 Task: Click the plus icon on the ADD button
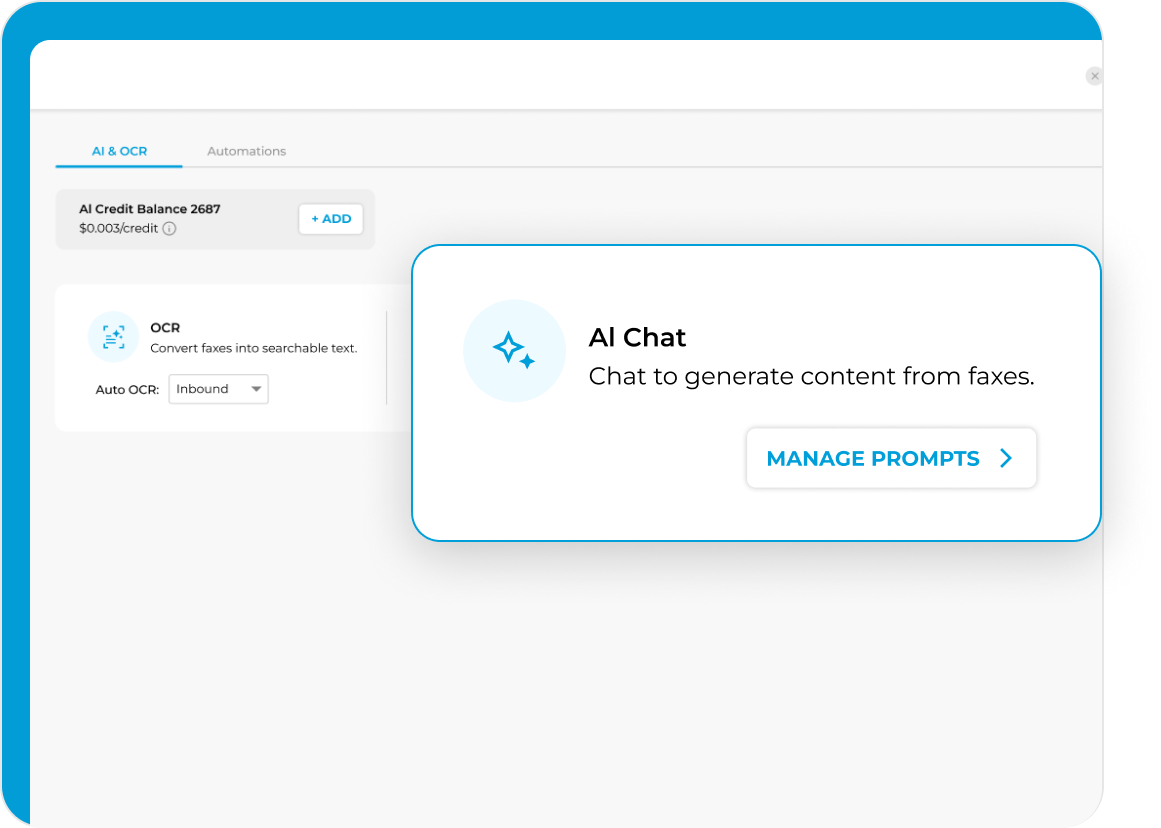317,218
